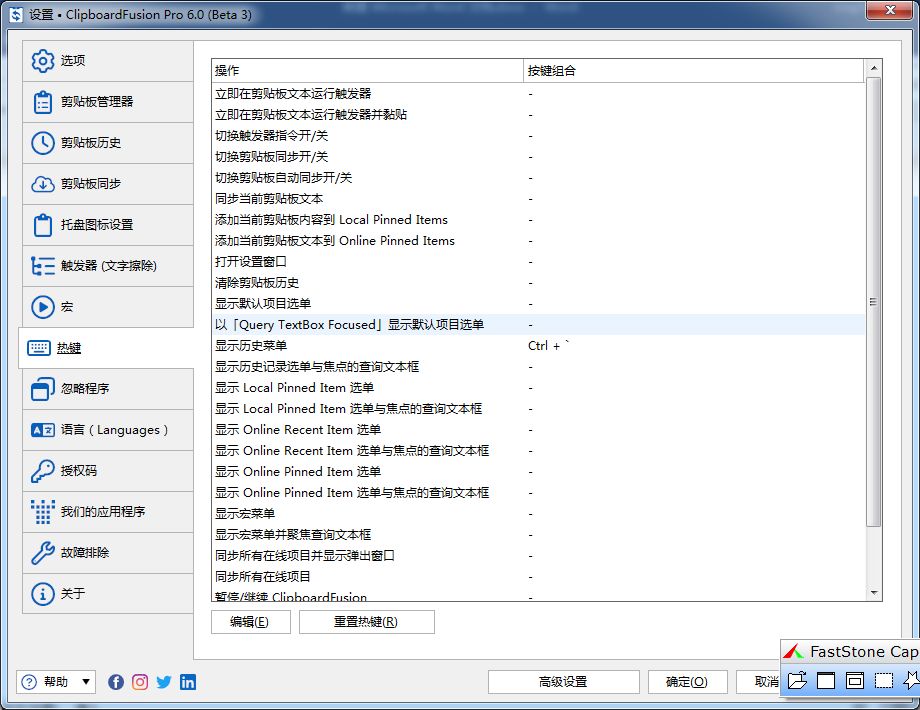Click the partially hidden 取消 button
Viewport: 920px width, 710px height.
[x=759, y=682]
